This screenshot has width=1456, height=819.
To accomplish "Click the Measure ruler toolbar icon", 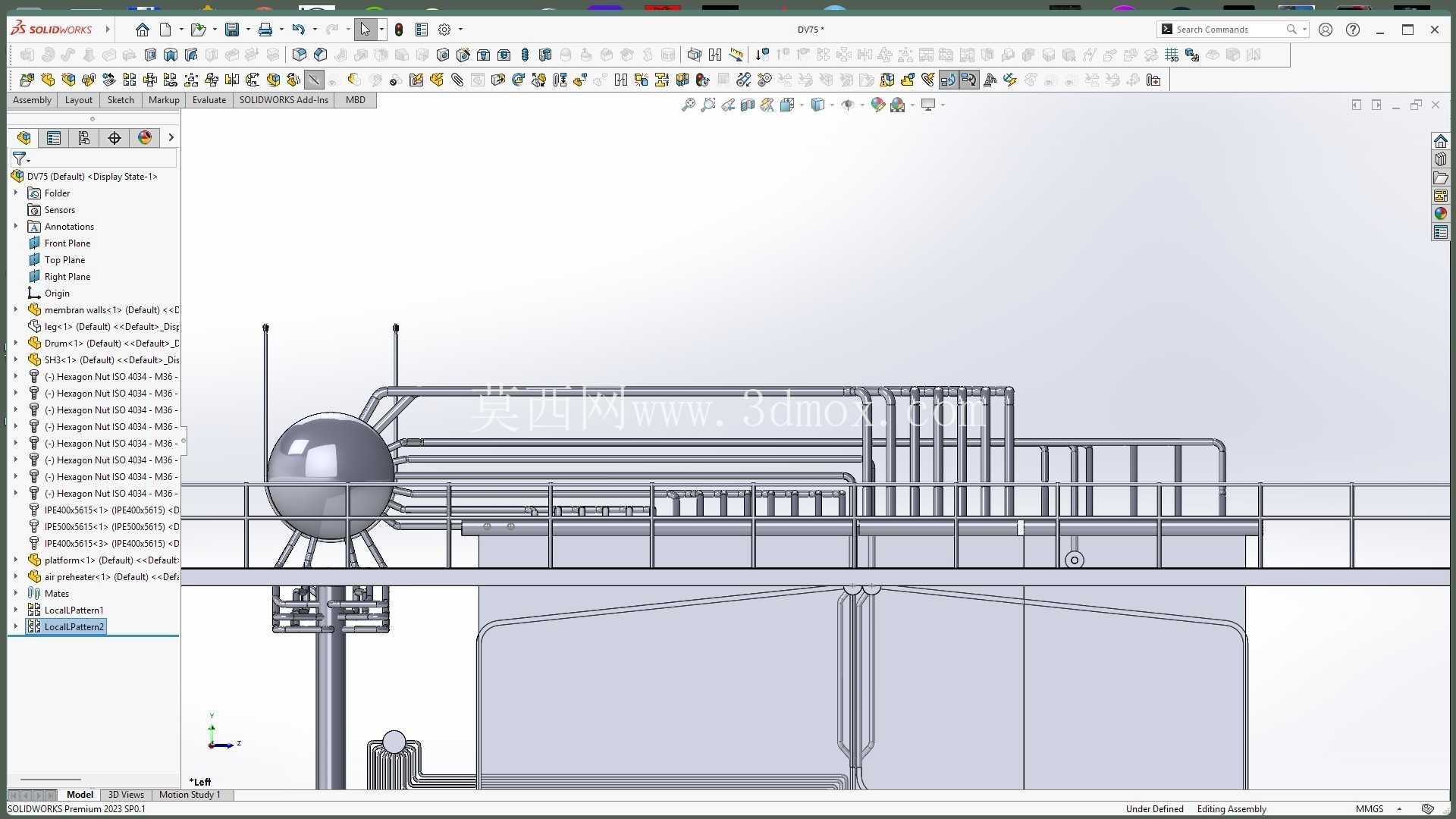I will click(x=736, y=55).
